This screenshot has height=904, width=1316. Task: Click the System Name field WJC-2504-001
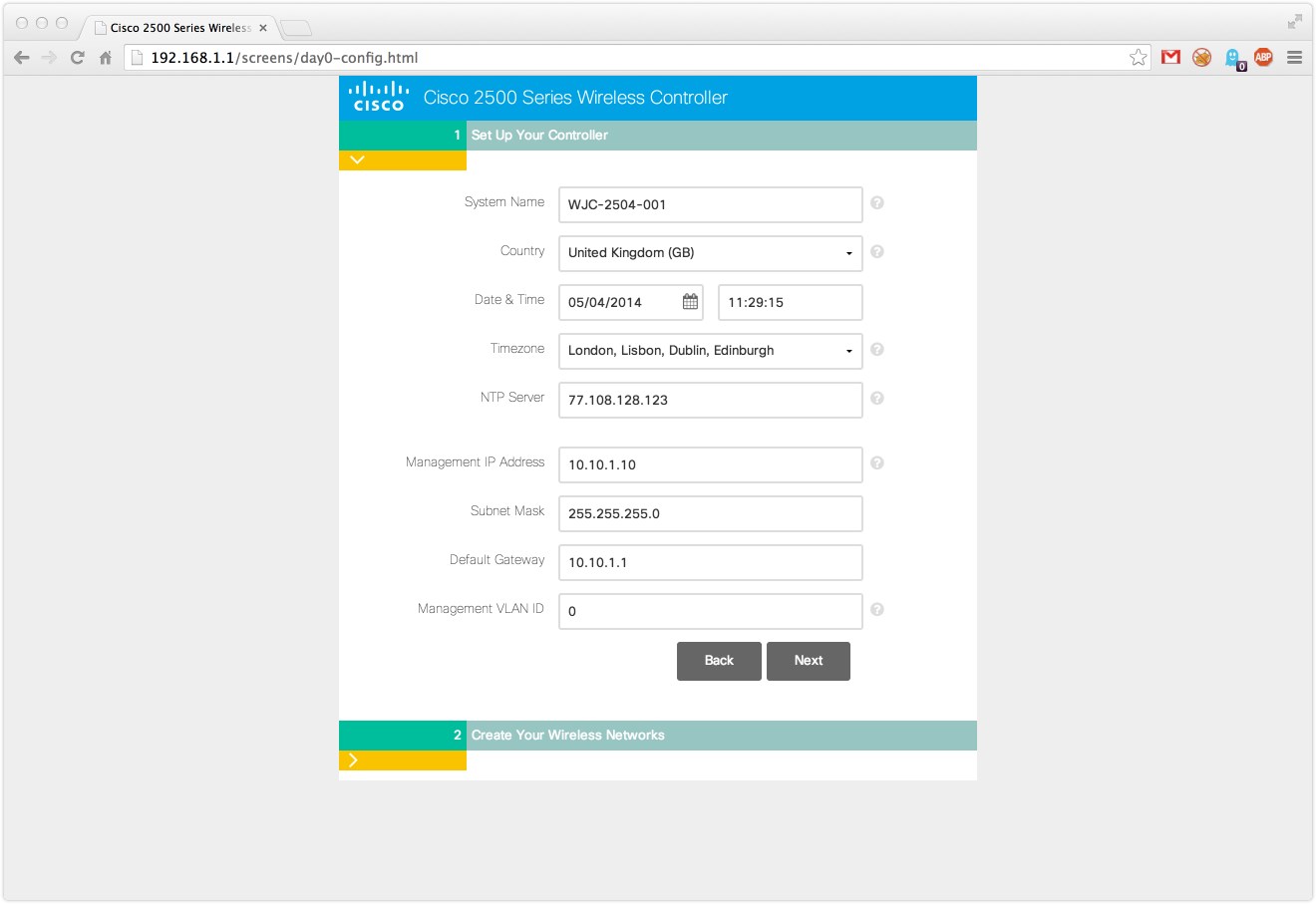711,204
